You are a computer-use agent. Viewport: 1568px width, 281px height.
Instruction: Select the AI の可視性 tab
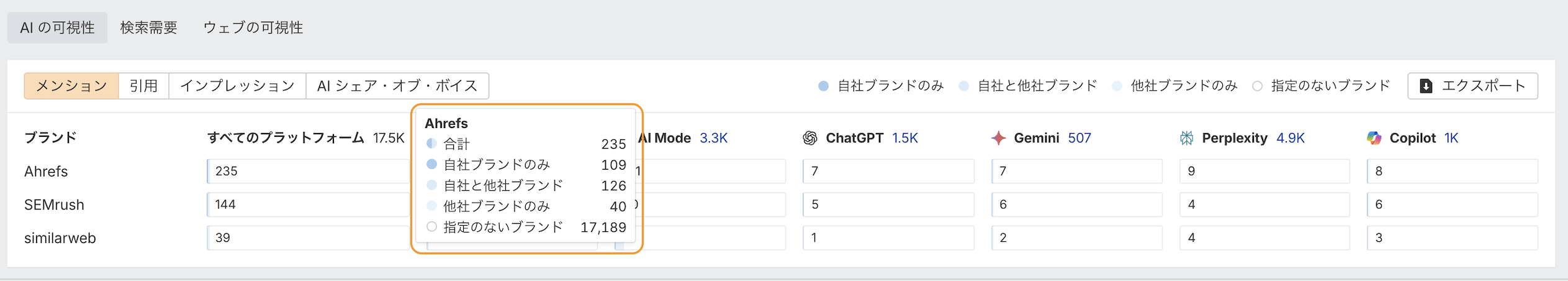(57, 28)
